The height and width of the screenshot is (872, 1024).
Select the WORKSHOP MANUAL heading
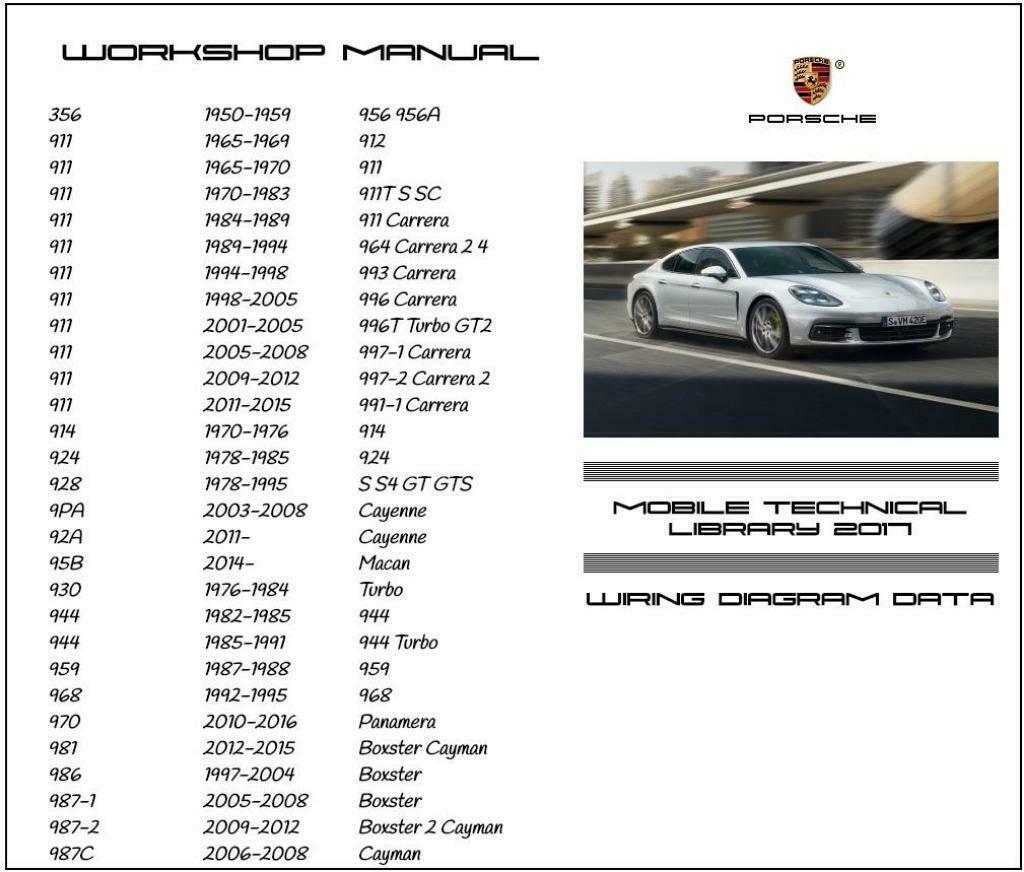[300, 52]
